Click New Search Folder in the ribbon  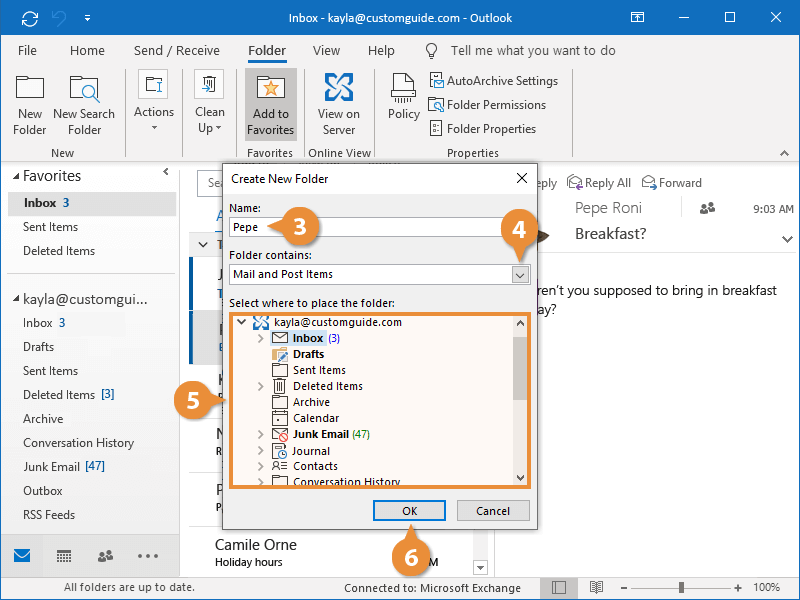(84, 106)
